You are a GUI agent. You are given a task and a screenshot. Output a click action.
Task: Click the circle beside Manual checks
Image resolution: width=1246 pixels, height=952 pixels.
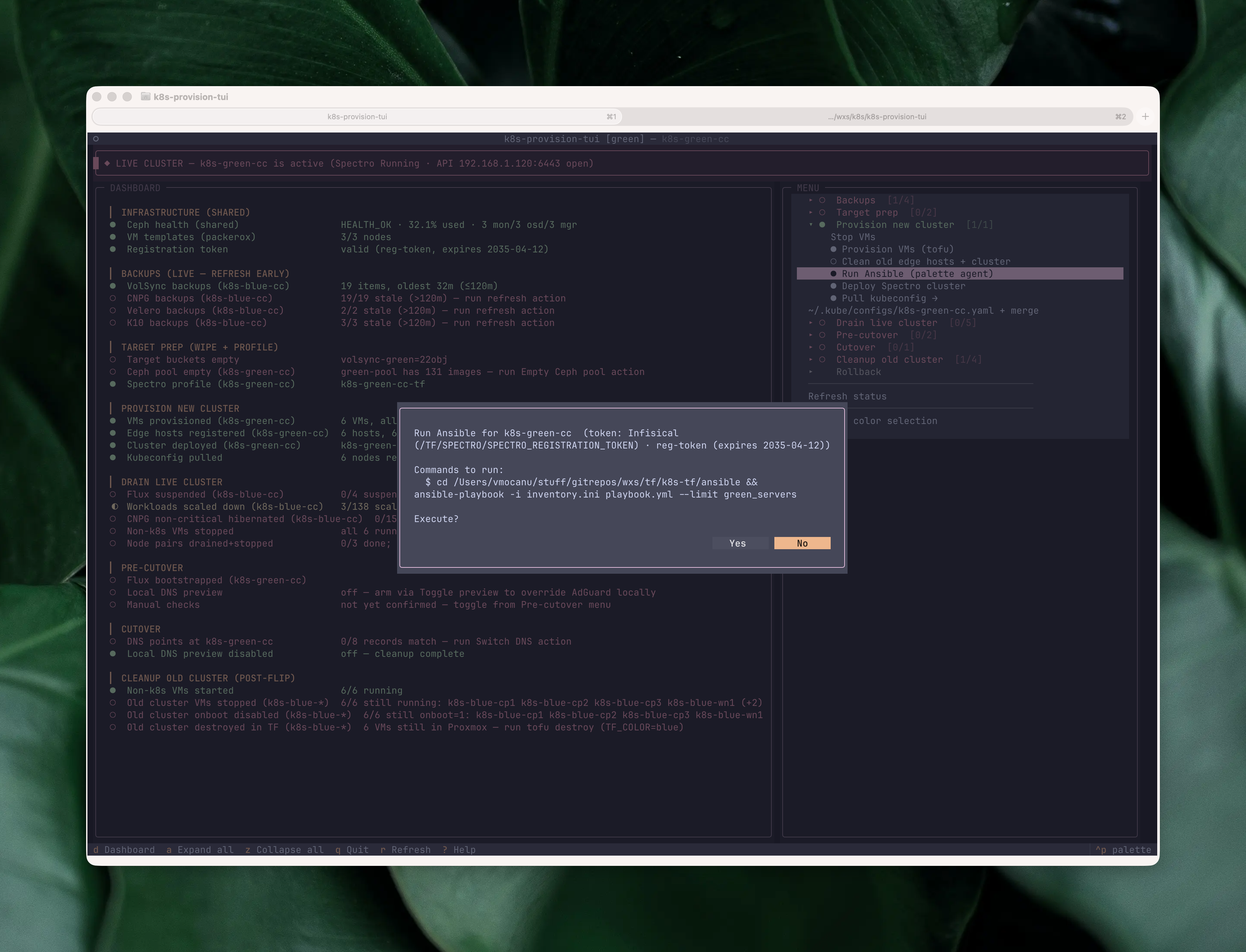pos(113,605)
